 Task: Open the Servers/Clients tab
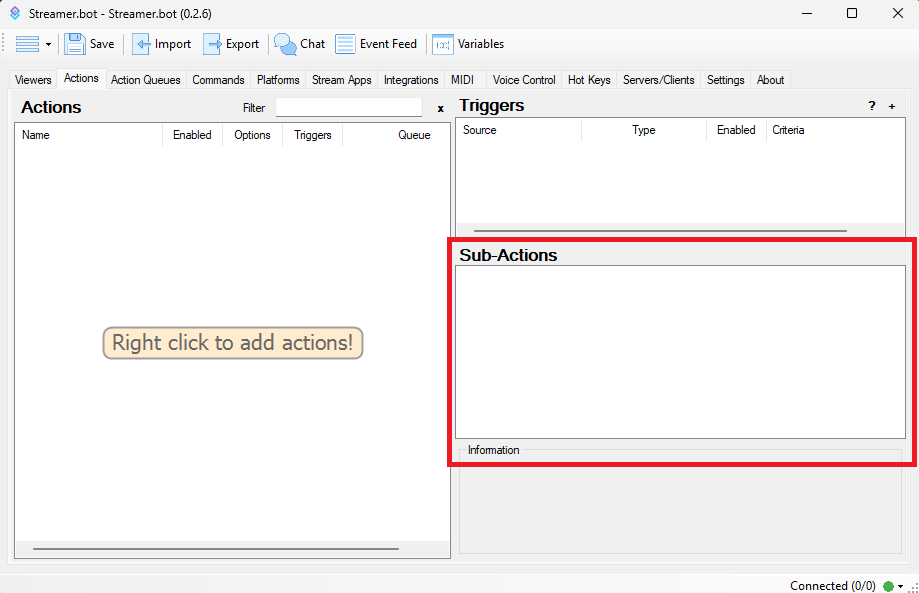point(658,80)
